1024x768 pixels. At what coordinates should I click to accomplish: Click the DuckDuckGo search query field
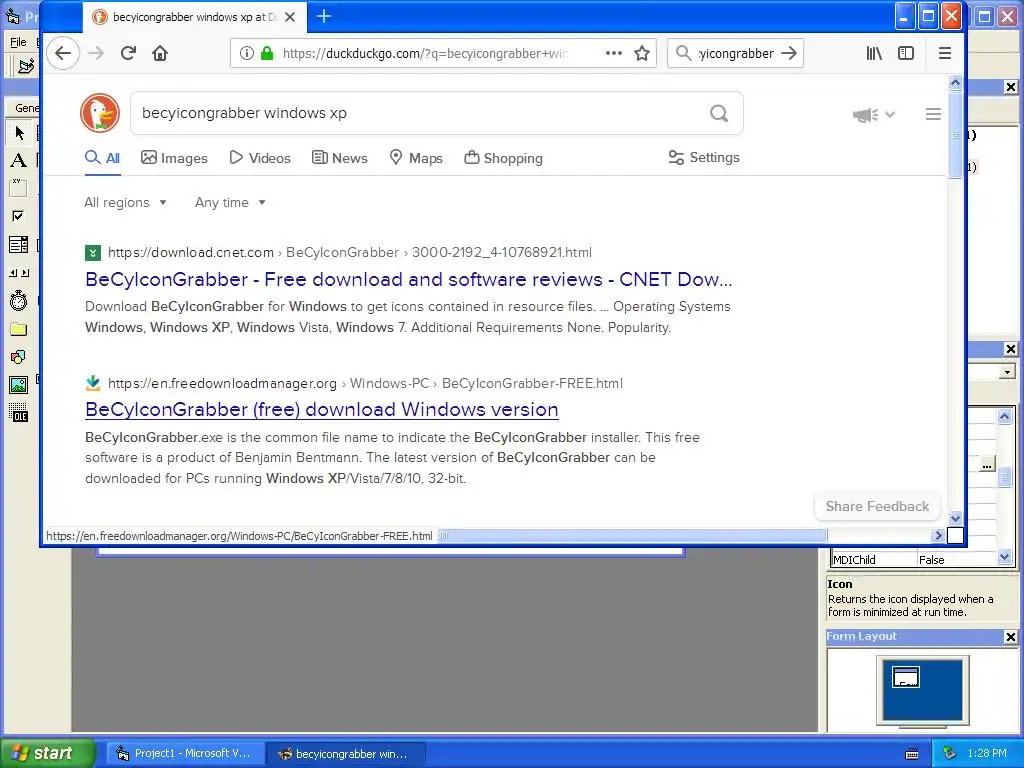pos(418,114)
